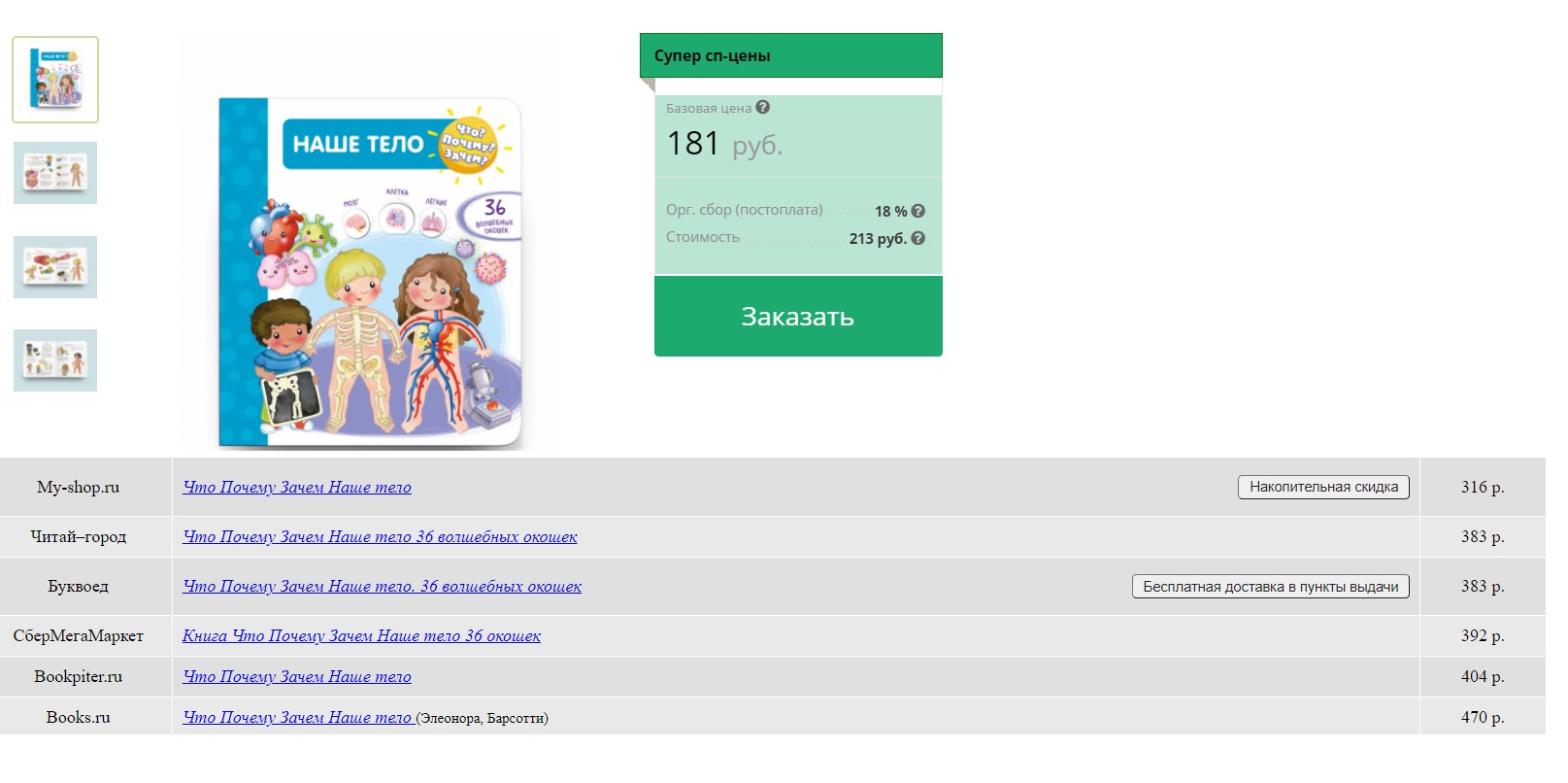Click the 181 руб. base price
Viewport: 1568px width, 783px height.
pos(724,144)
